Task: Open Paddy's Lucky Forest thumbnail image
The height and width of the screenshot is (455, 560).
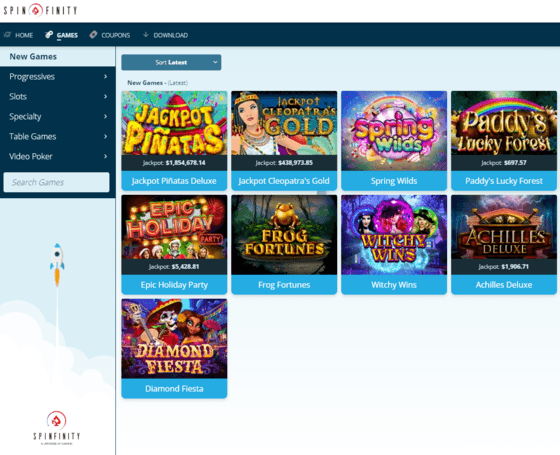Action: tap(504, 123)
